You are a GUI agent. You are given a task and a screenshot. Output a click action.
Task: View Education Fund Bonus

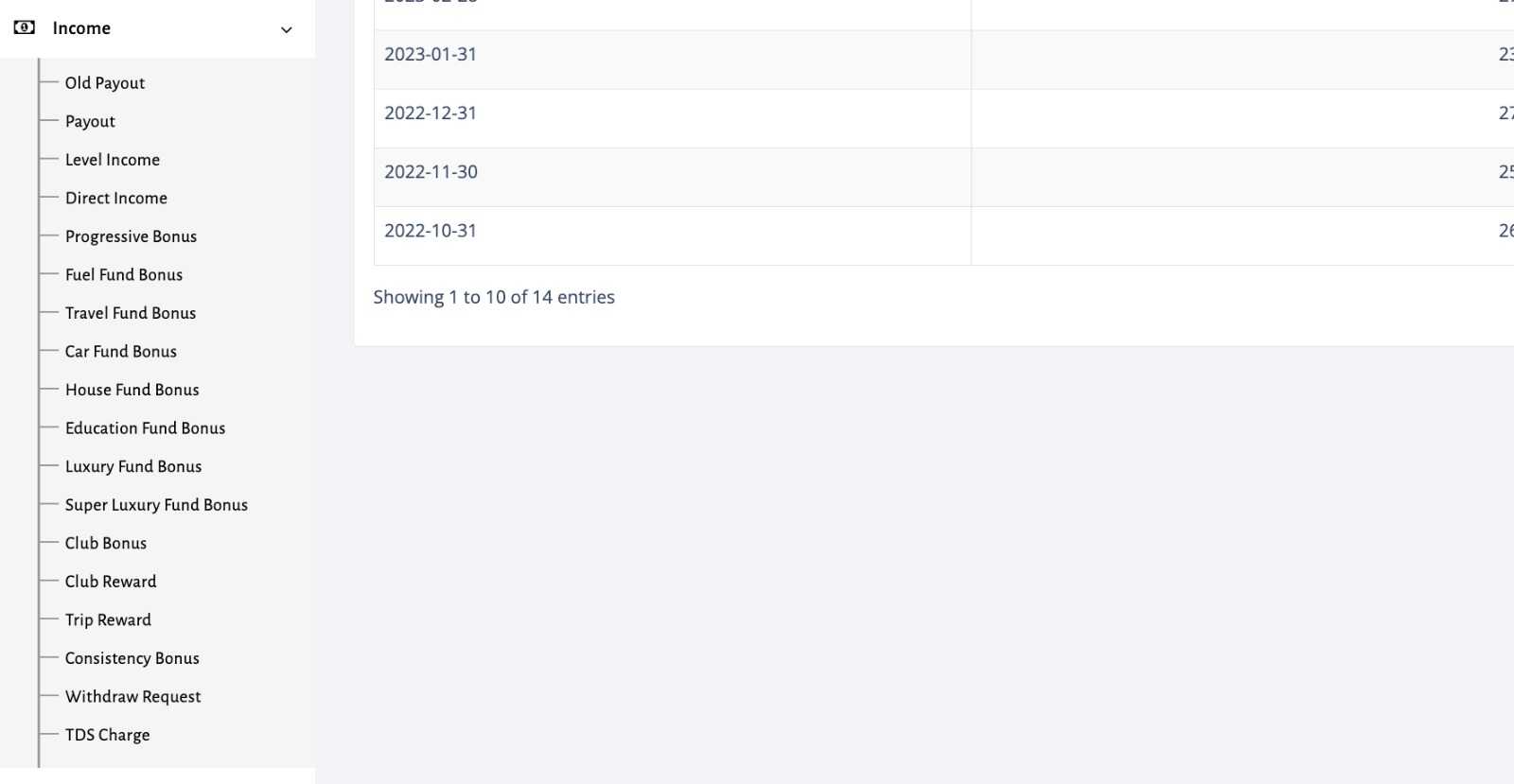click(146, 428)
